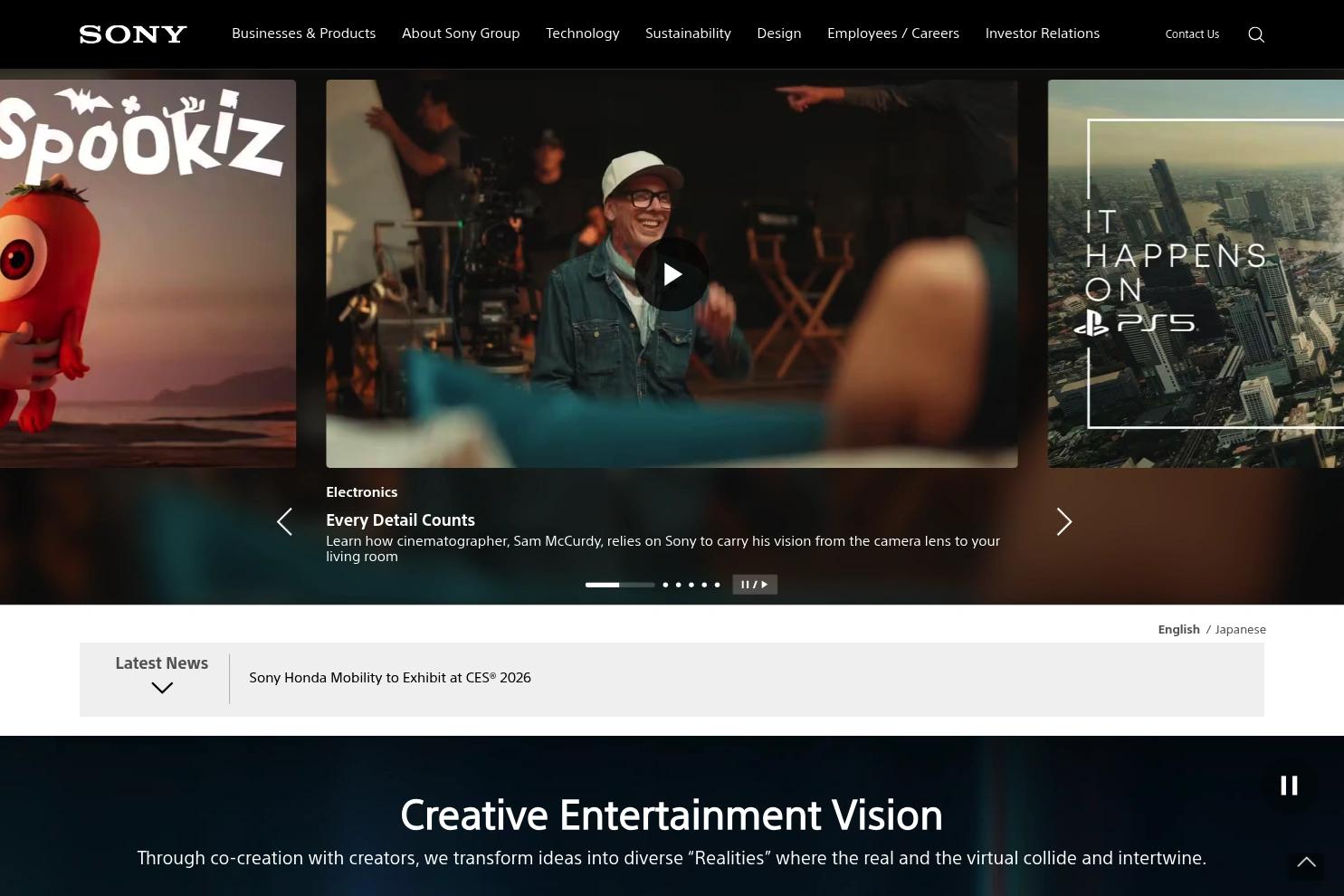
Task: Select the It Happens on PS5 slide
Action: (x=1196, y=273)
